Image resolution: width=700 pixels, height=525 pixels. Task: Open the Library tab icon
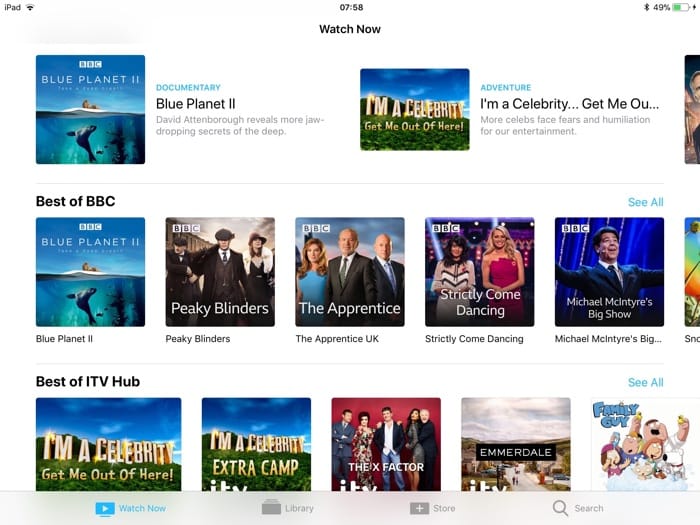click(271, 508)
